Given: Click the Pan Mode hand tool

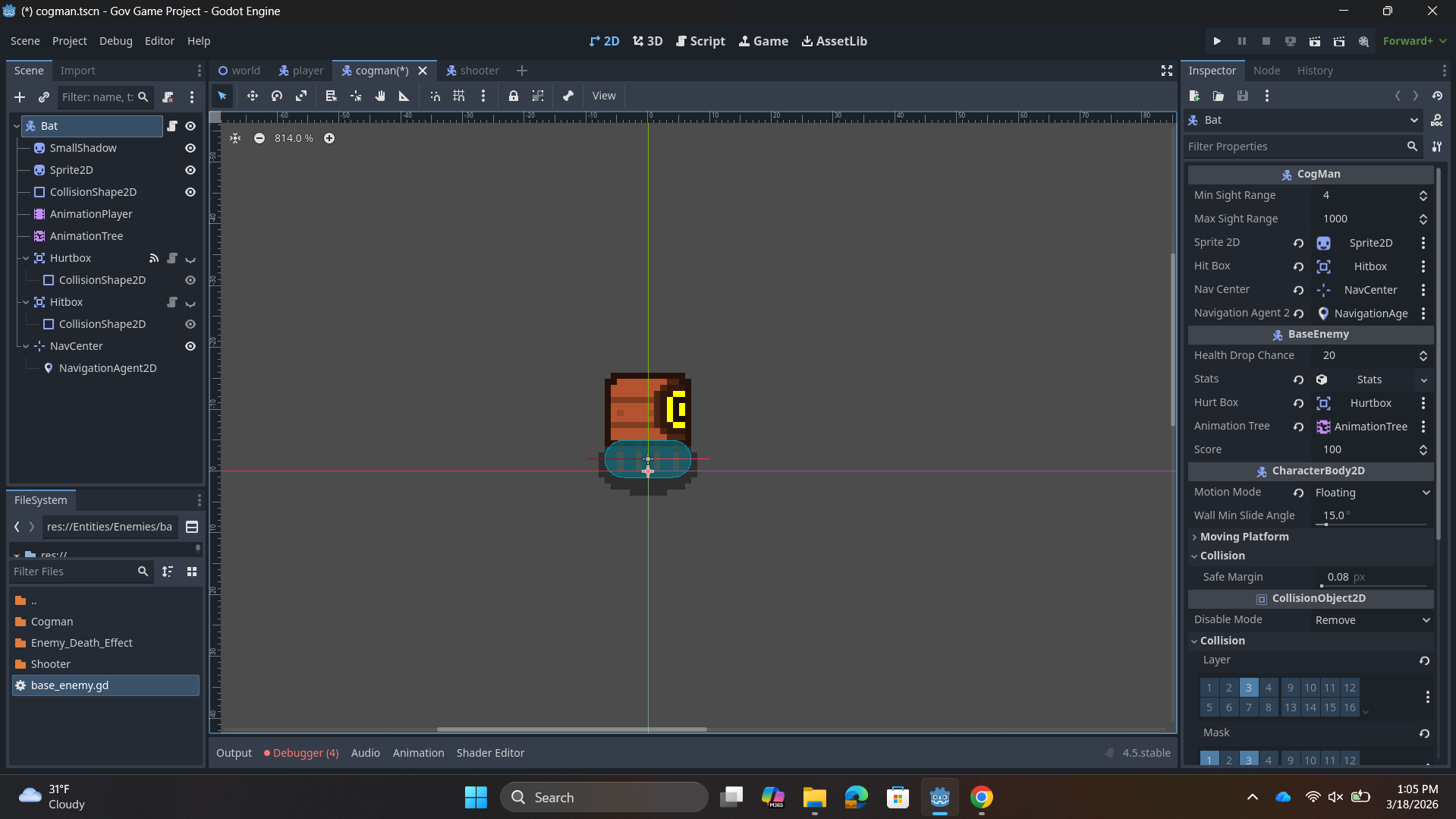Looking at the screenshot, I should 380,96.
